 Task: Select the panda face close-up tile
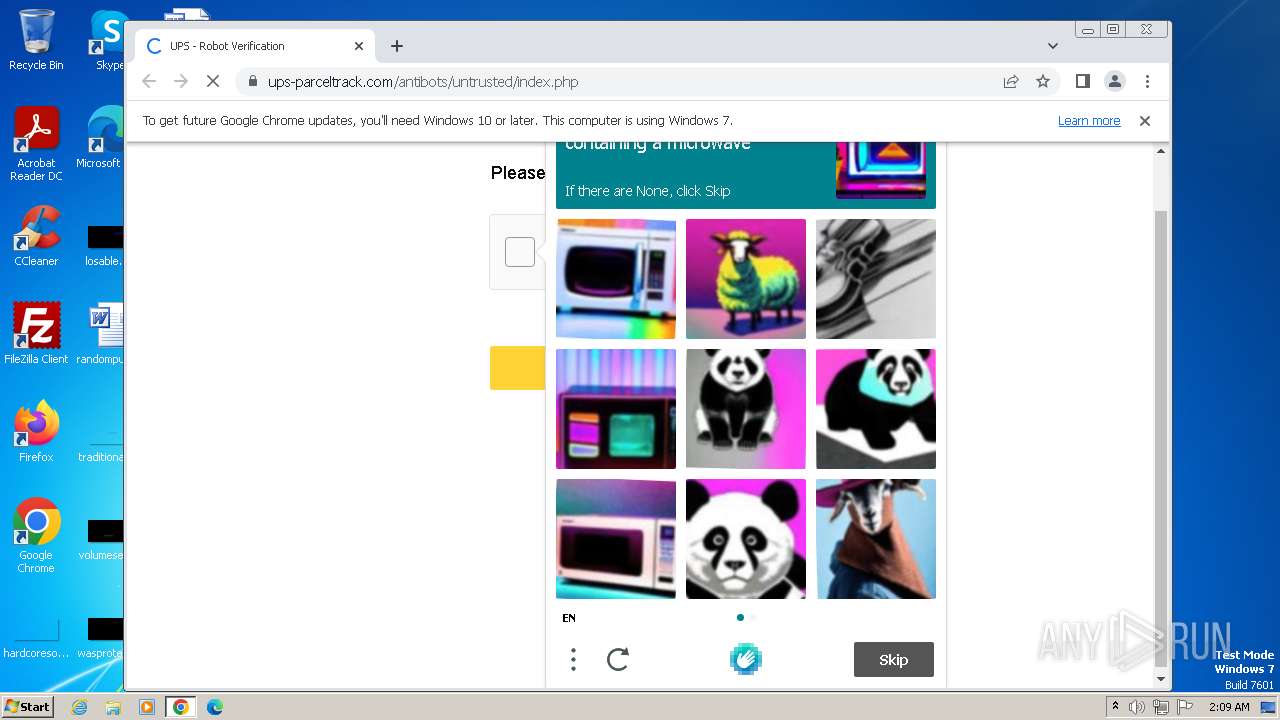pyautogui.click(x=746, y=539)
